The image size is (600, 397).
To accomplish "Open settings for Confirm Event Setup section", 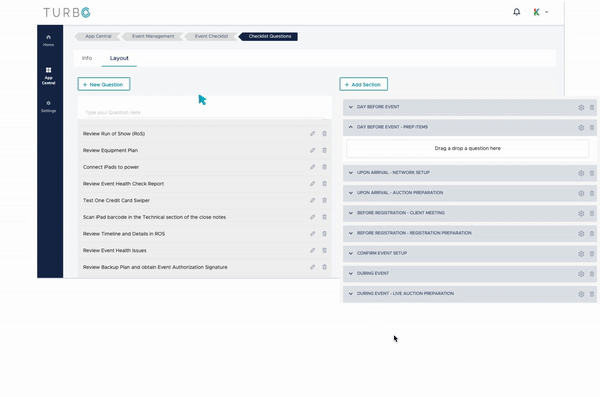I will click(581, 254).
